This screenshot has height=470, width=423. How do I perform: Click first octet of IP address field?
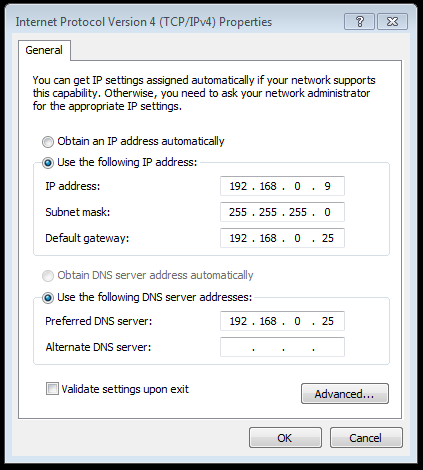238,186
